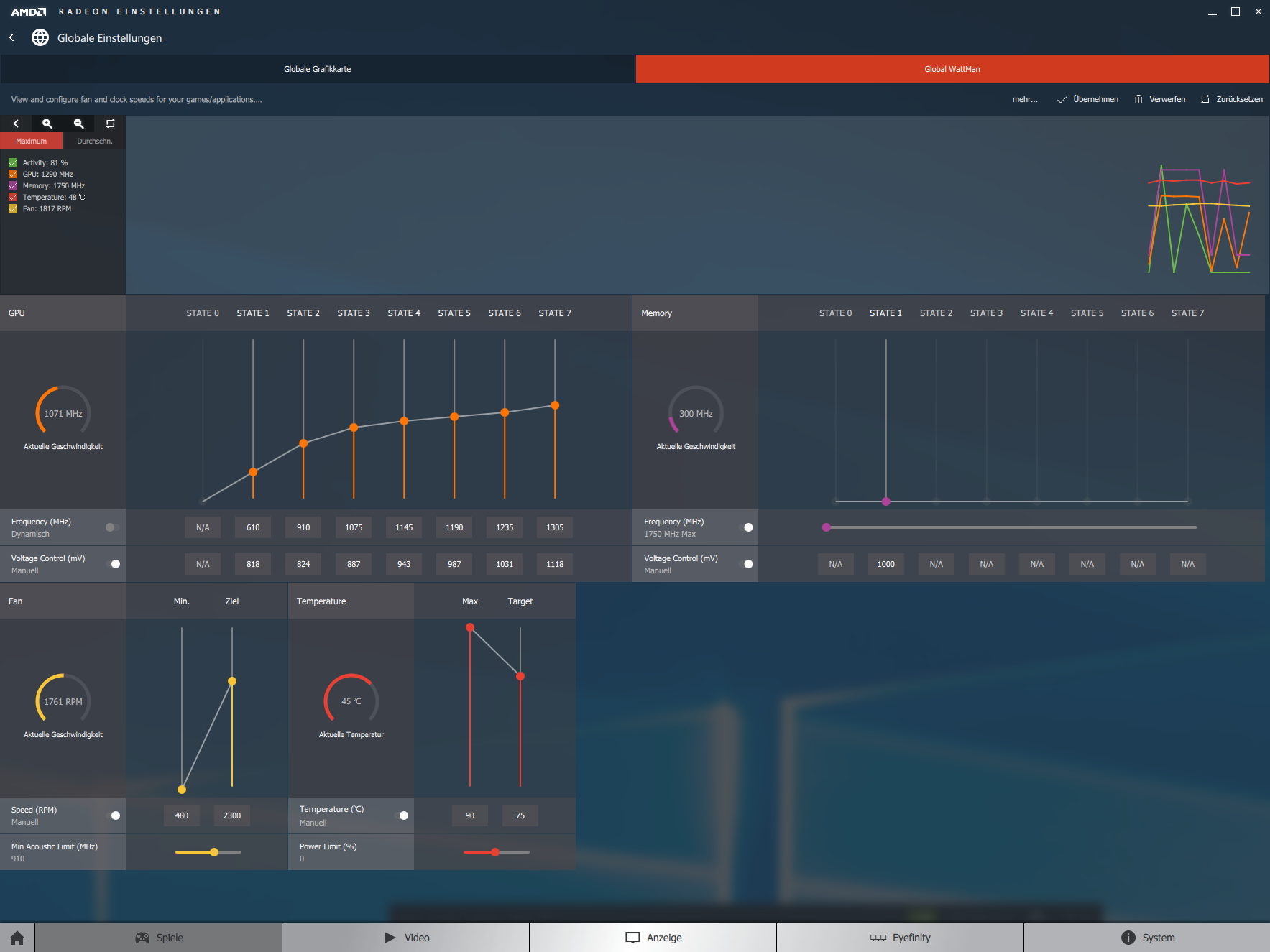Click Memory State 1 voltage field 1000
This screenshot has width=1270, height=952.
pos(886,564)
